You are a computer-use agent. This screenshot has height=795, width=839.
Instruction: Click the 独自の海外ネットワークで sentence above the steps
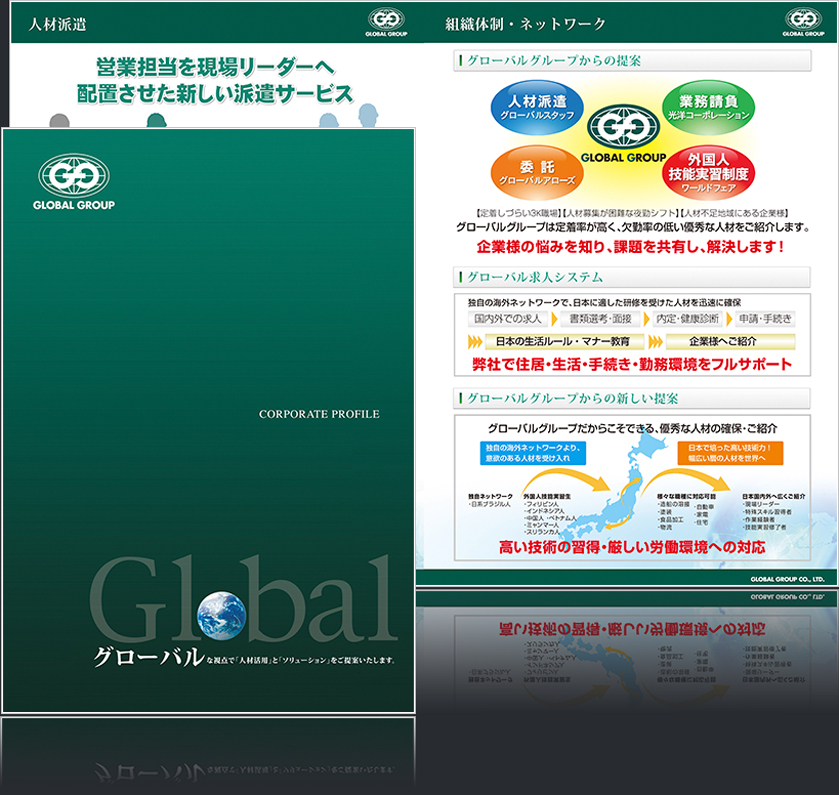point(604,302)
